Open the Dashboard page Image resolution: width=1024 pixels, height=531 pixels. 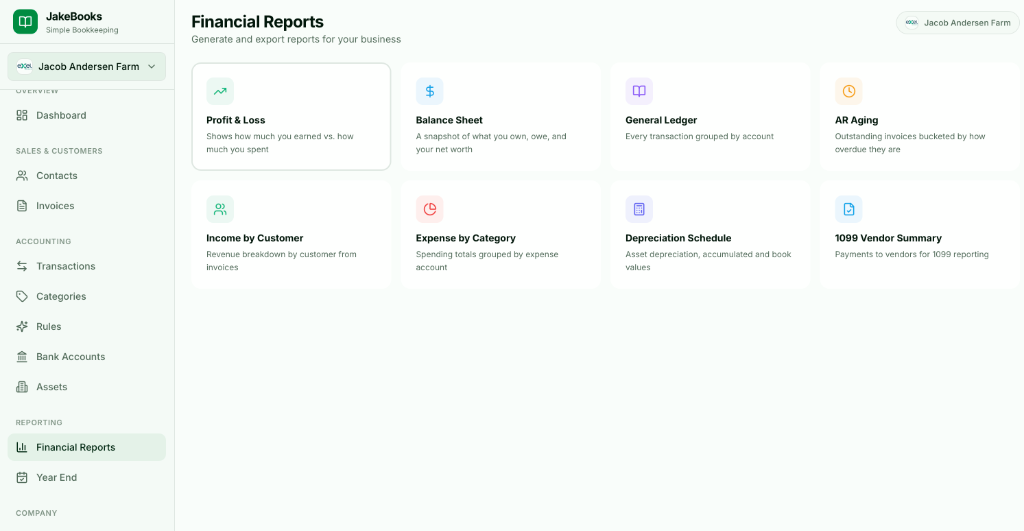[x=87, y=116]
